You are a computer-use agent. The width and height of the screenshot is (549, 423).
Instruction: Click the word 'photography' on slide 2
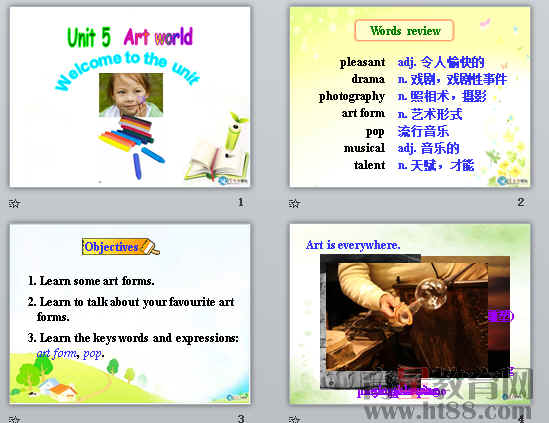coord(352,96)
